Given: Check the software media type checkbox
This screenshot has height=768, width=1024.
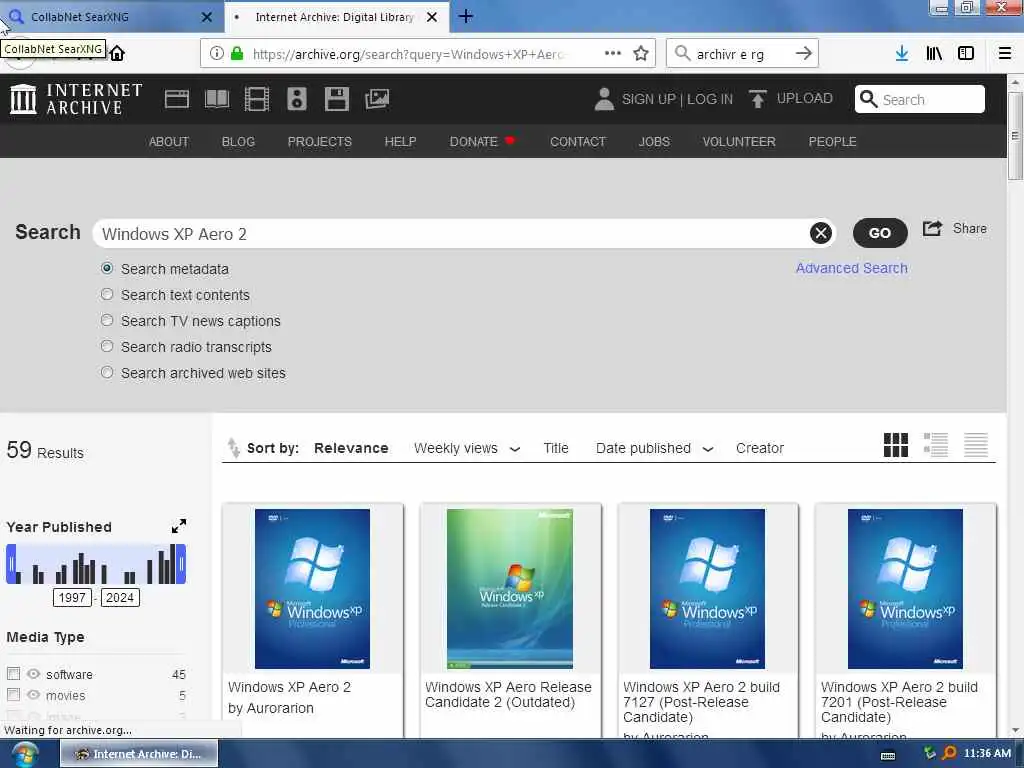Looking at the screenshot, I should (x=13, y=673).
